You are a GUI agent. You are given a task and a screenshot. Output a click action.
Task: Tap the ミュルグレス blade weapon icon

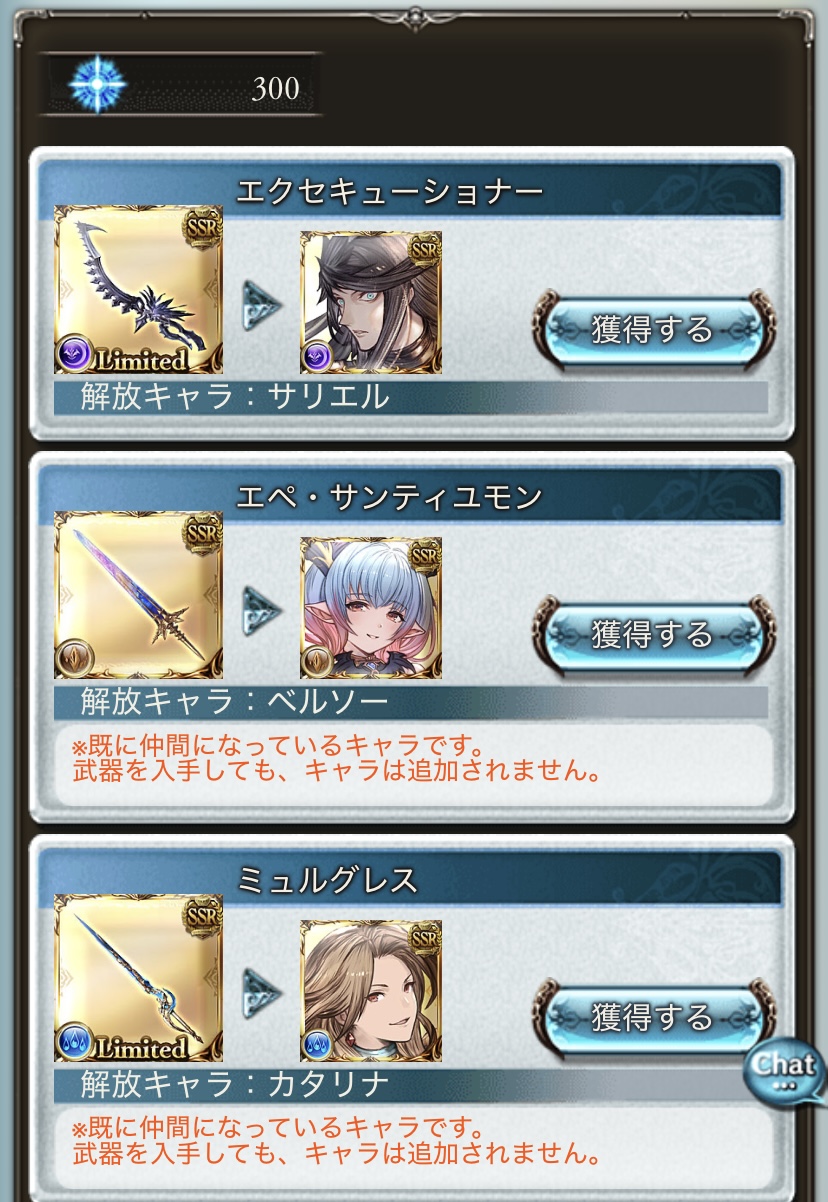pos(139,978)
